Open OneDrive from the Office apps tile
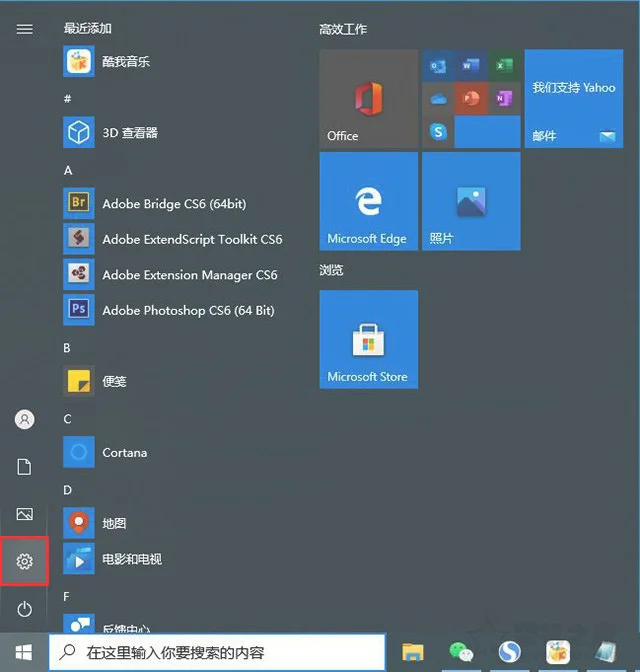 [438, 99]
